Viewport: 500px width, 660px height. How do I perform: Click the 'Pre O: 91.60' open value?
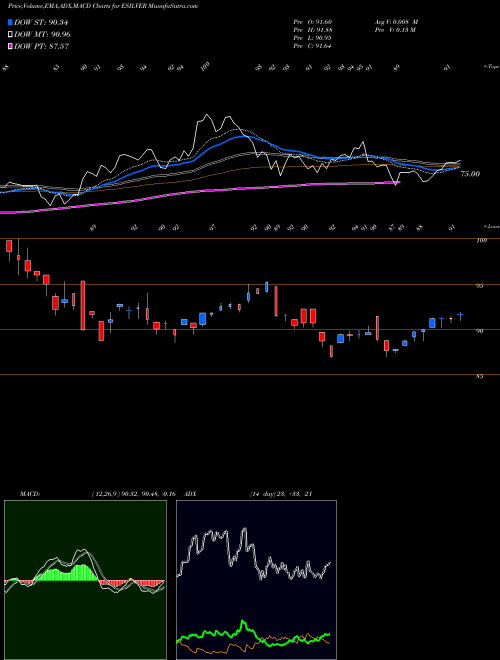tap(312, 22)
